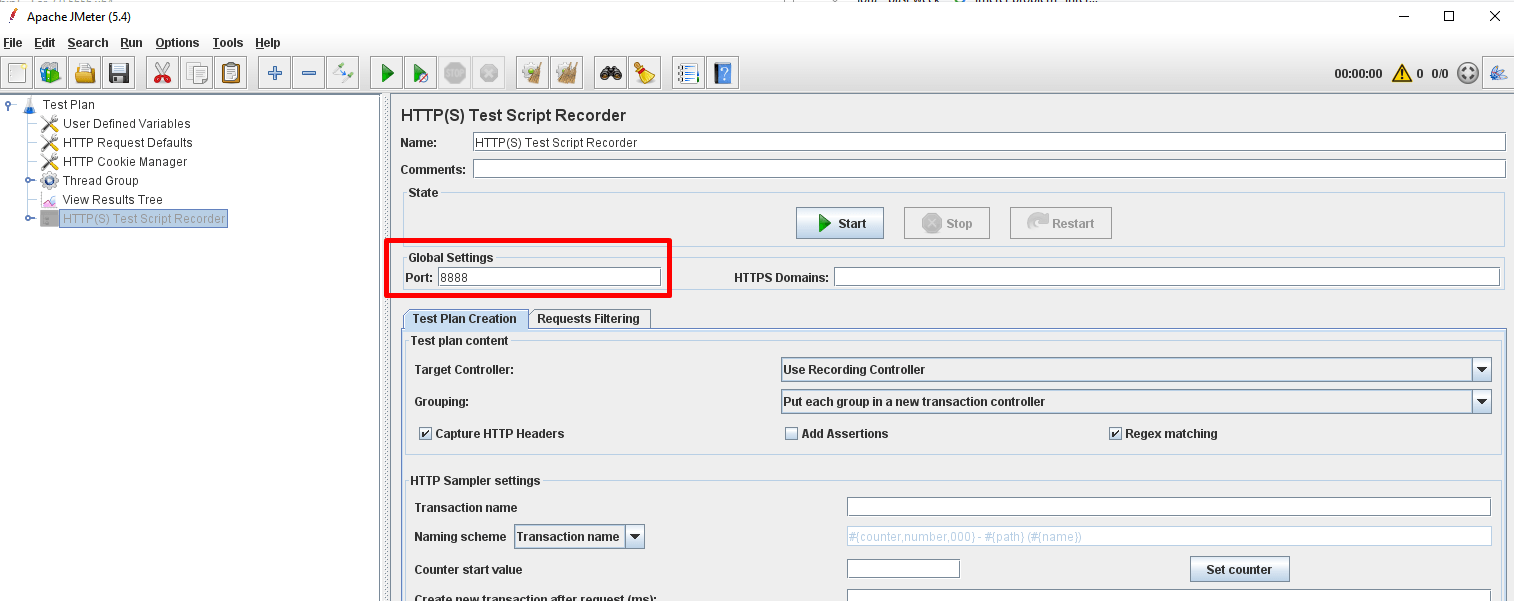Open the File menu
Viewport: 1514px width, 601px height.
tap(13, 43)
